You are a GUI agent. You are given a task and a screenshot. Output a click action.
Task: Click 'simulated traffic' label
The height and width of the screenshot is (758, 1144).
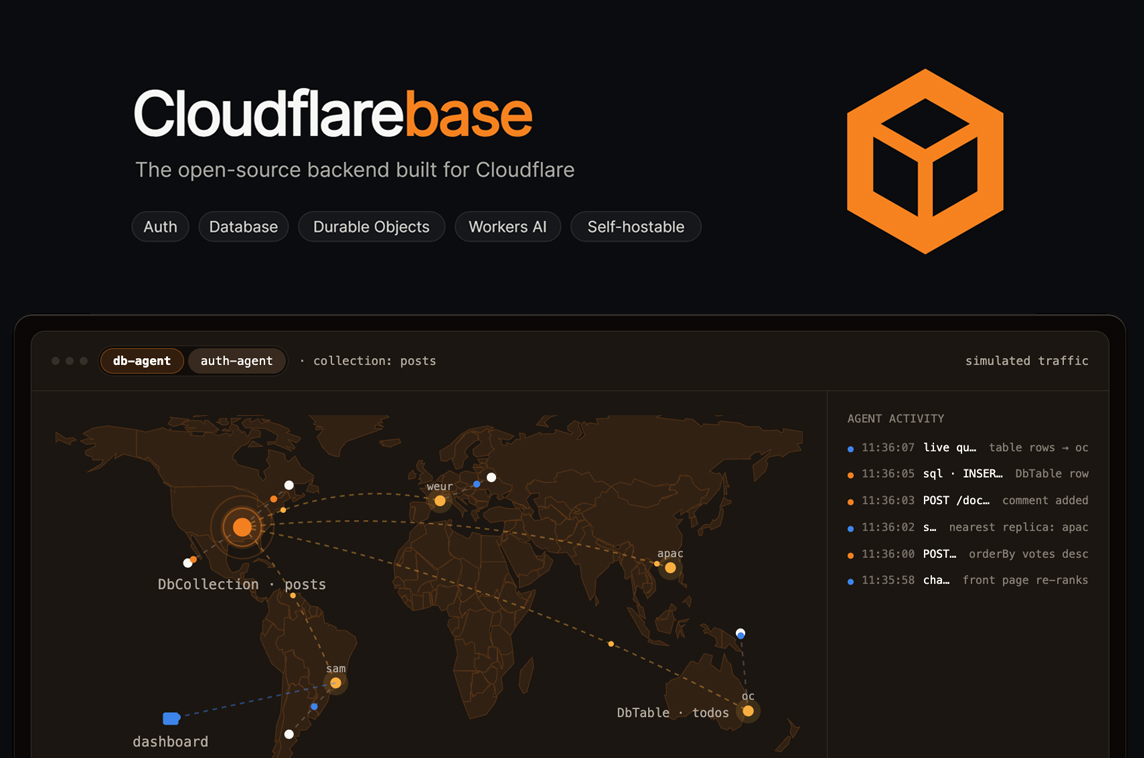tap(1027, 360)
